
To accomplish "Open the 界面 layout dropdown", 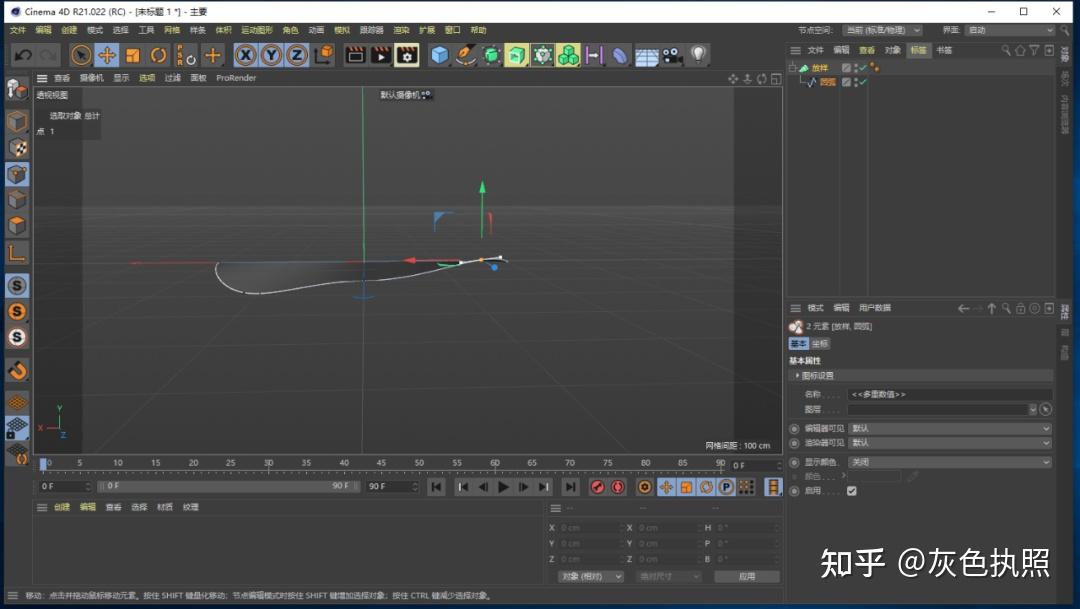I will (x=1010, y=30).
